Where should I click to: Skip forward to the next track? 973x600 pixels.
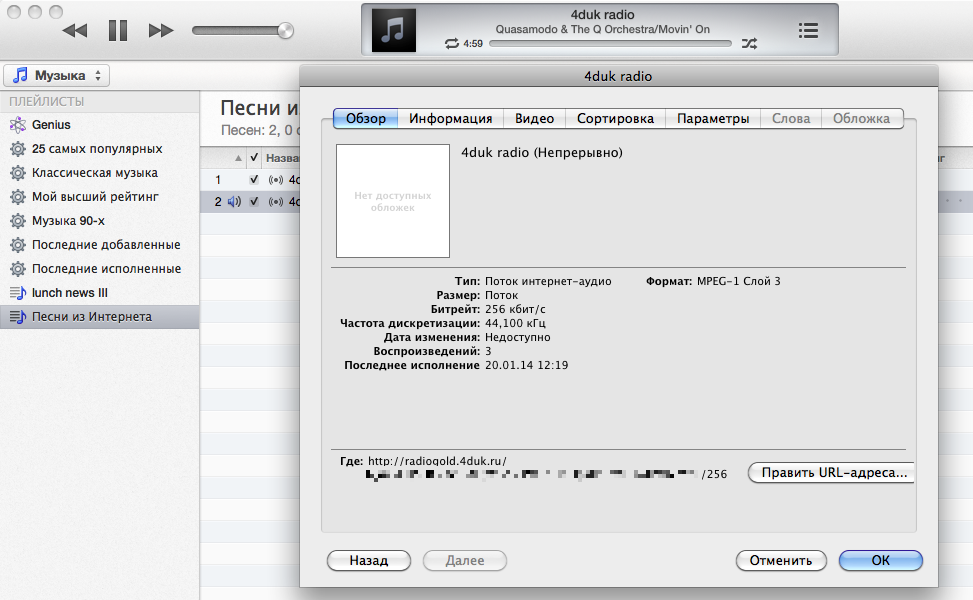tap(161, 31)
